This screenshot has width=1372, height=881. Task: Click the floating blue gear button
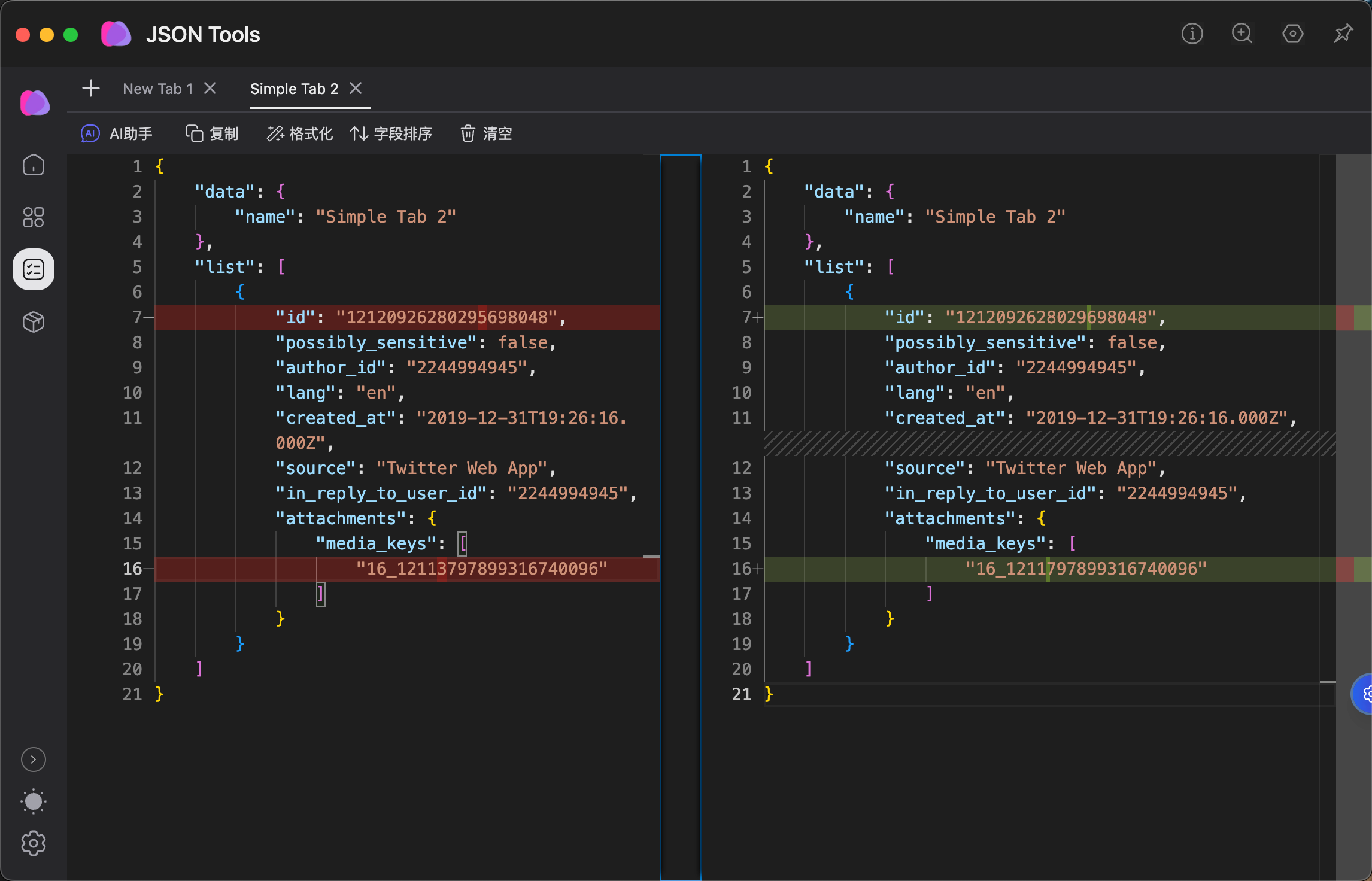pos(1362,694)
